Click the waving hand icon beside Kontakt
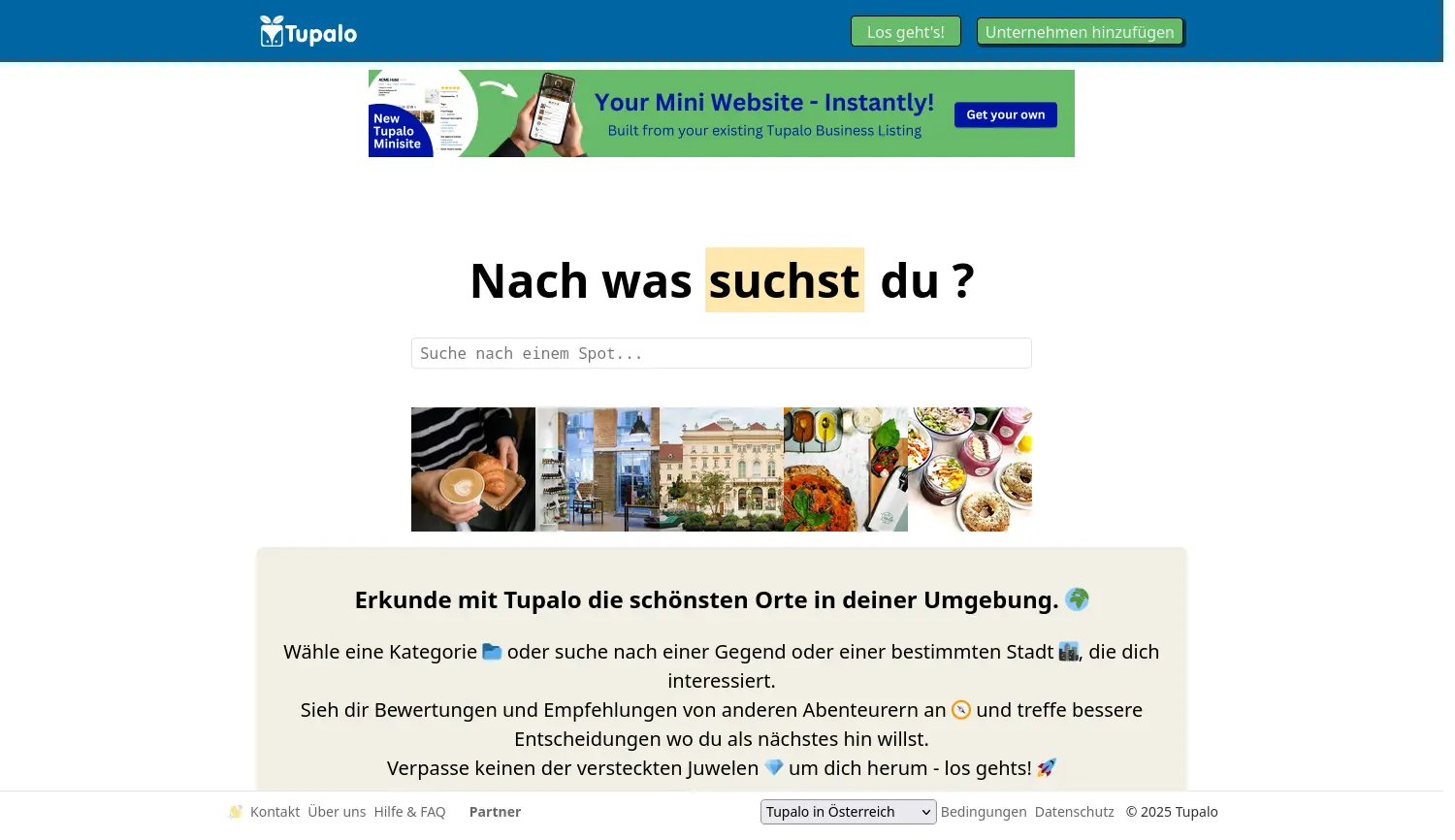The width and height of the screenshot is (1455, 840). coord(236,812)
